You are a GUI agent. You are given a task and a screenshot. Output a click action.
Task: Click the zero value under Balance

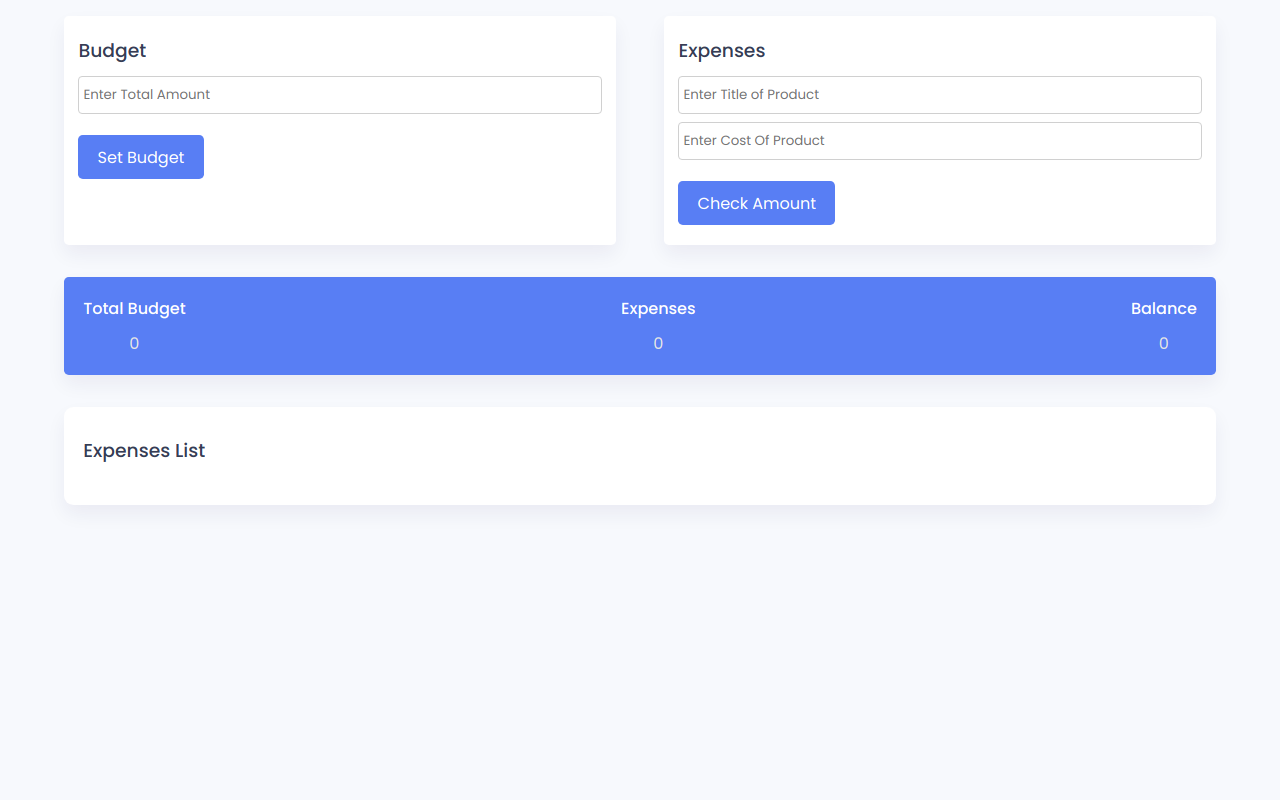point(1163,344)
